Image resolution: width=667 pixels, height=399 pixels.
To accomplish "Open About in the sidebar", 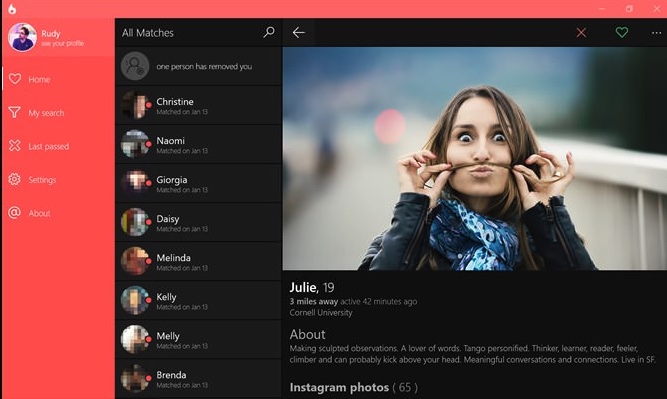I will 58,213.
